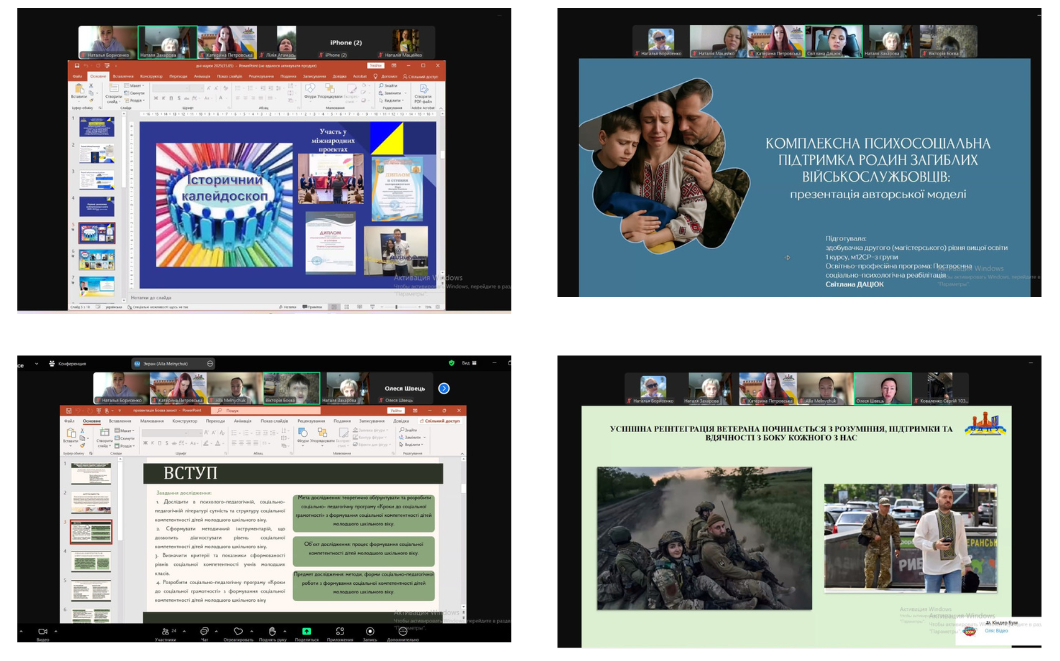The image size is (1060, 661).
Task: Click the Экран (Alla Melnychuk) shared-screen label
Action: pyautogui.click(x=174, y=364)
